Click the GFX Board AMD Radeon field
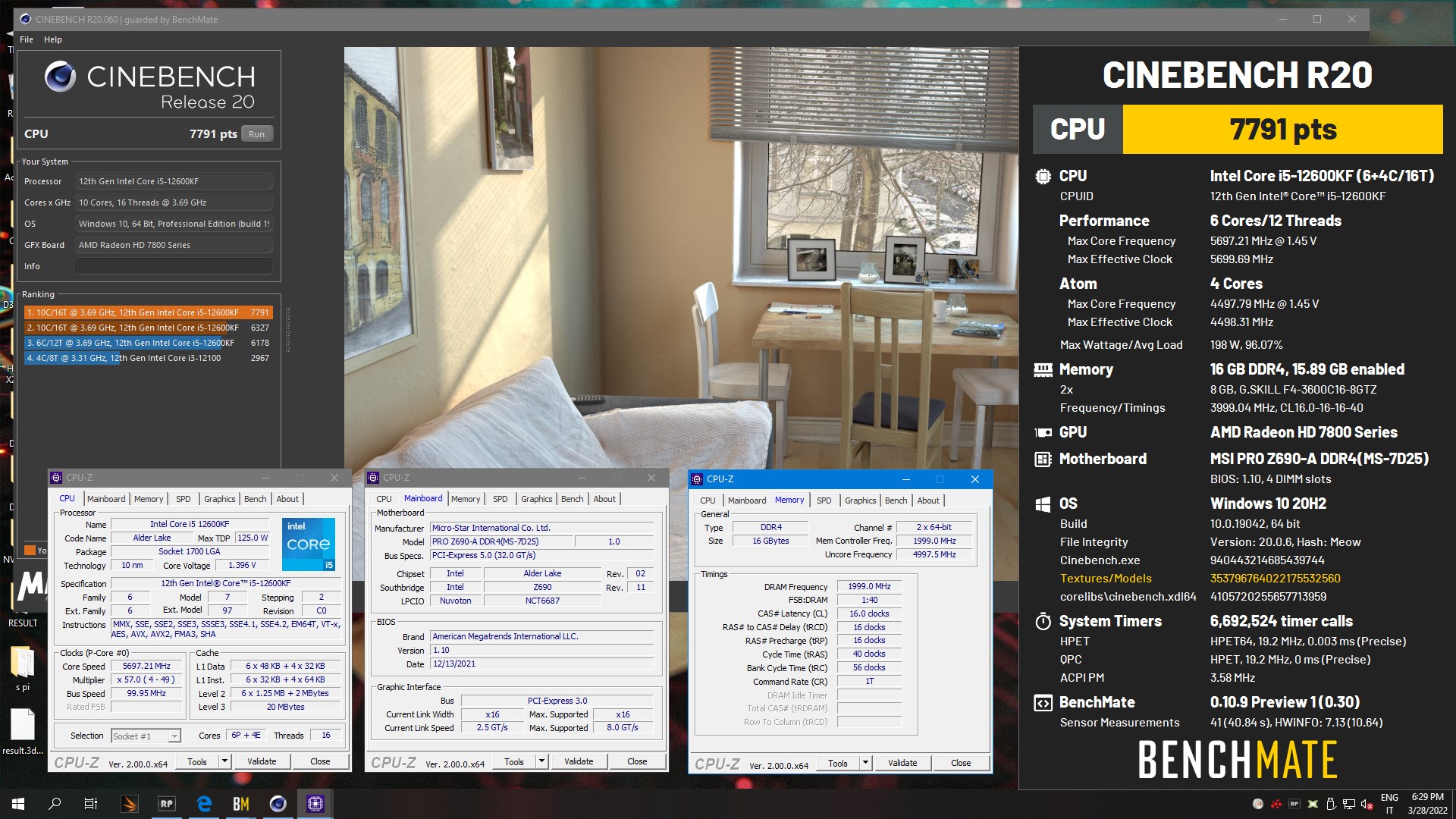1456x819 pixels. pos(174,245)
